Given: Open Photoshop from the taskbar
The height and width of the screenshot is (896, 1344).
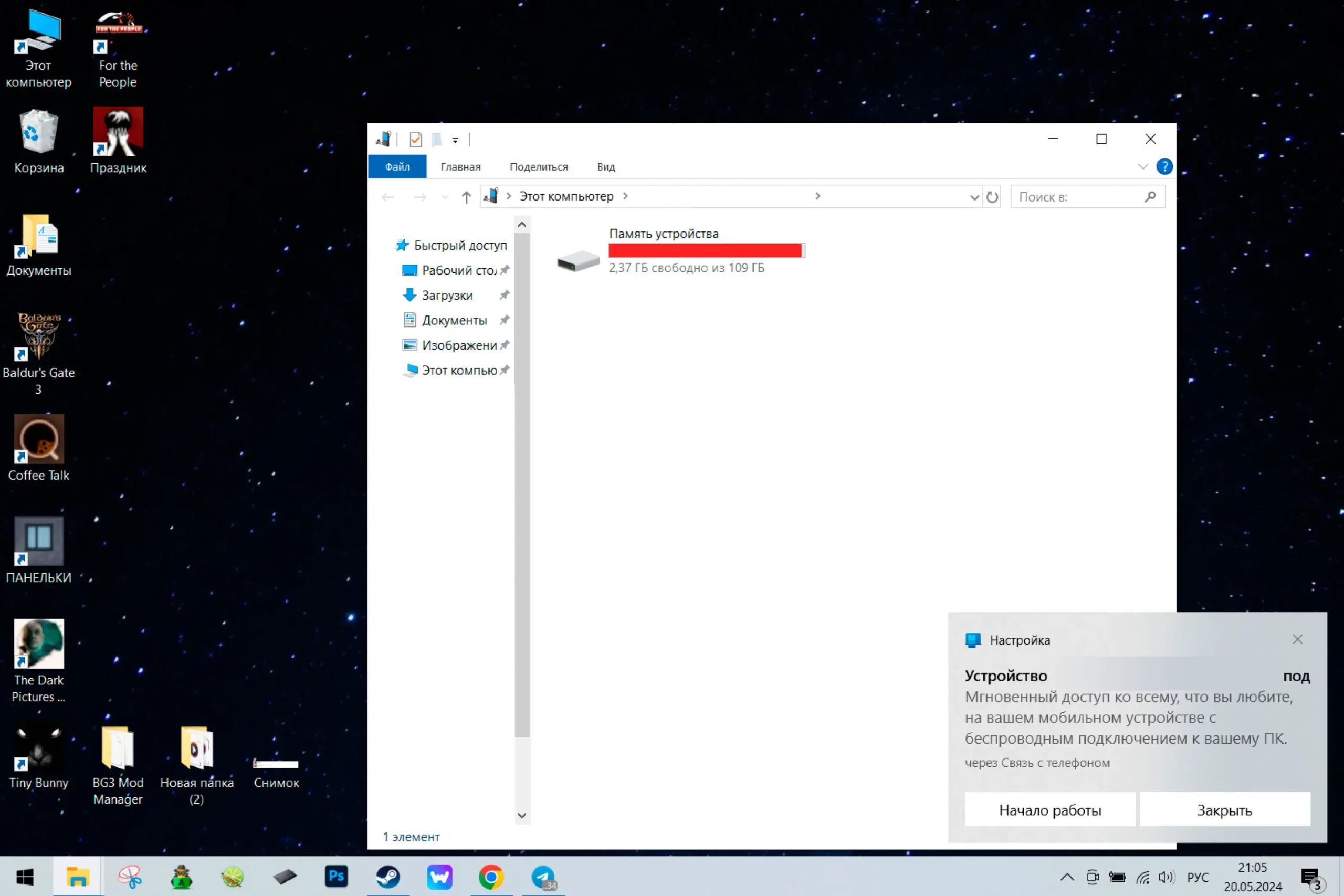Looking at the screenshot, I should tap(337, 877).
